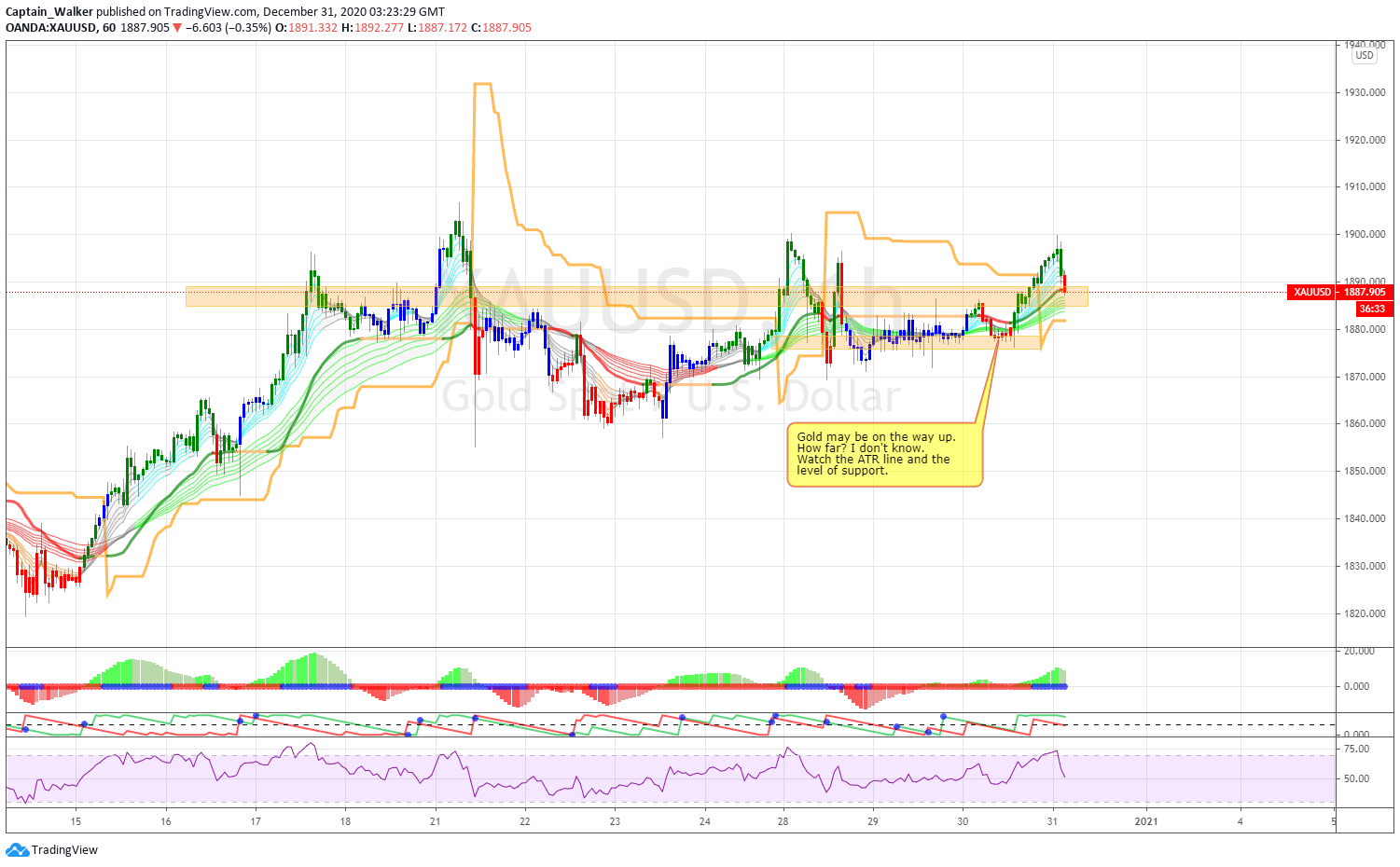Click the −6.603 (−0.35%) change value
The width and height of the screenshot is (1400, 867).
(229, 28)
